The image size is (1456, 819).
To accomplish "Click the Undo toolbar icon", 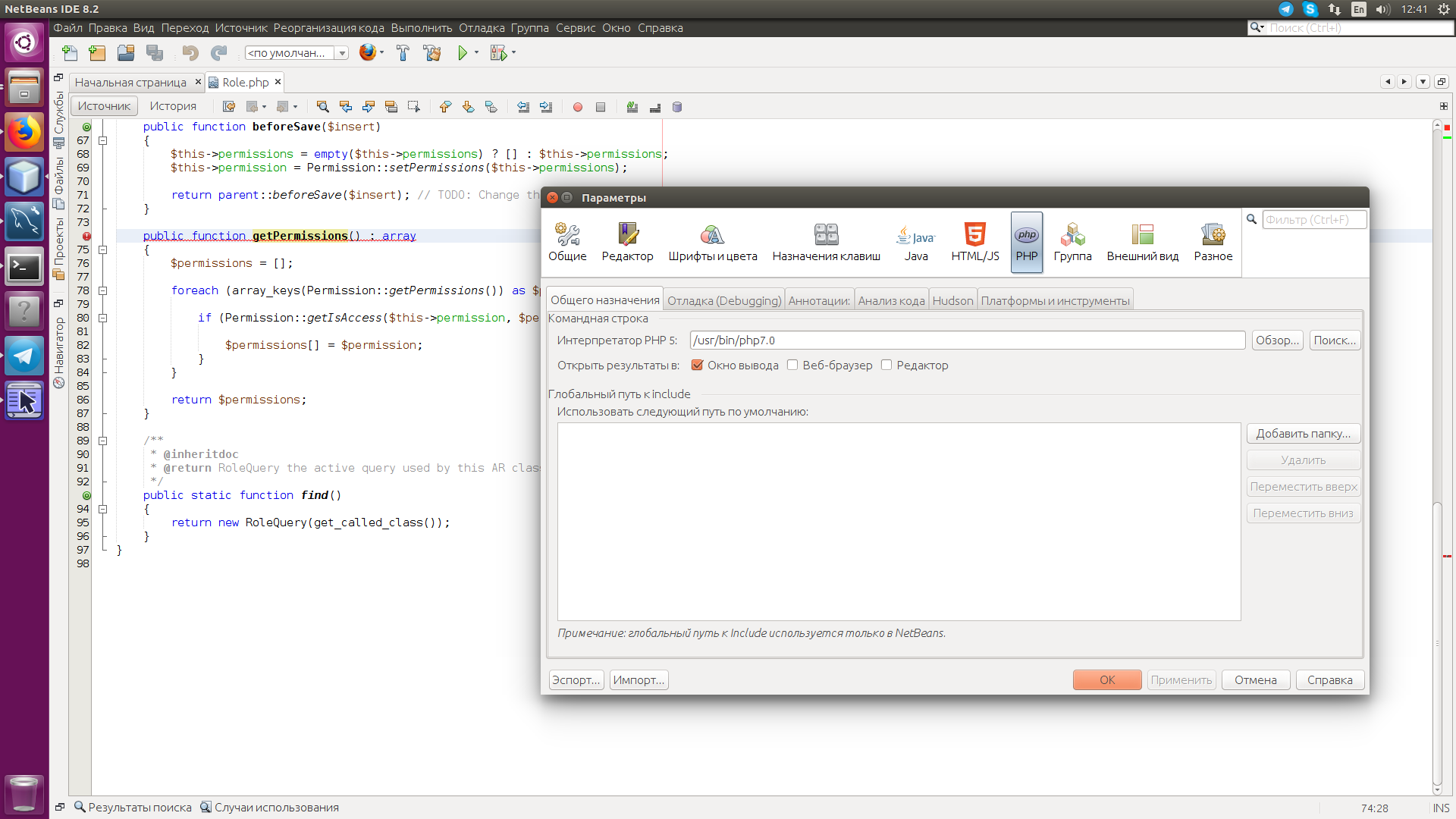I will click(190, 53).
